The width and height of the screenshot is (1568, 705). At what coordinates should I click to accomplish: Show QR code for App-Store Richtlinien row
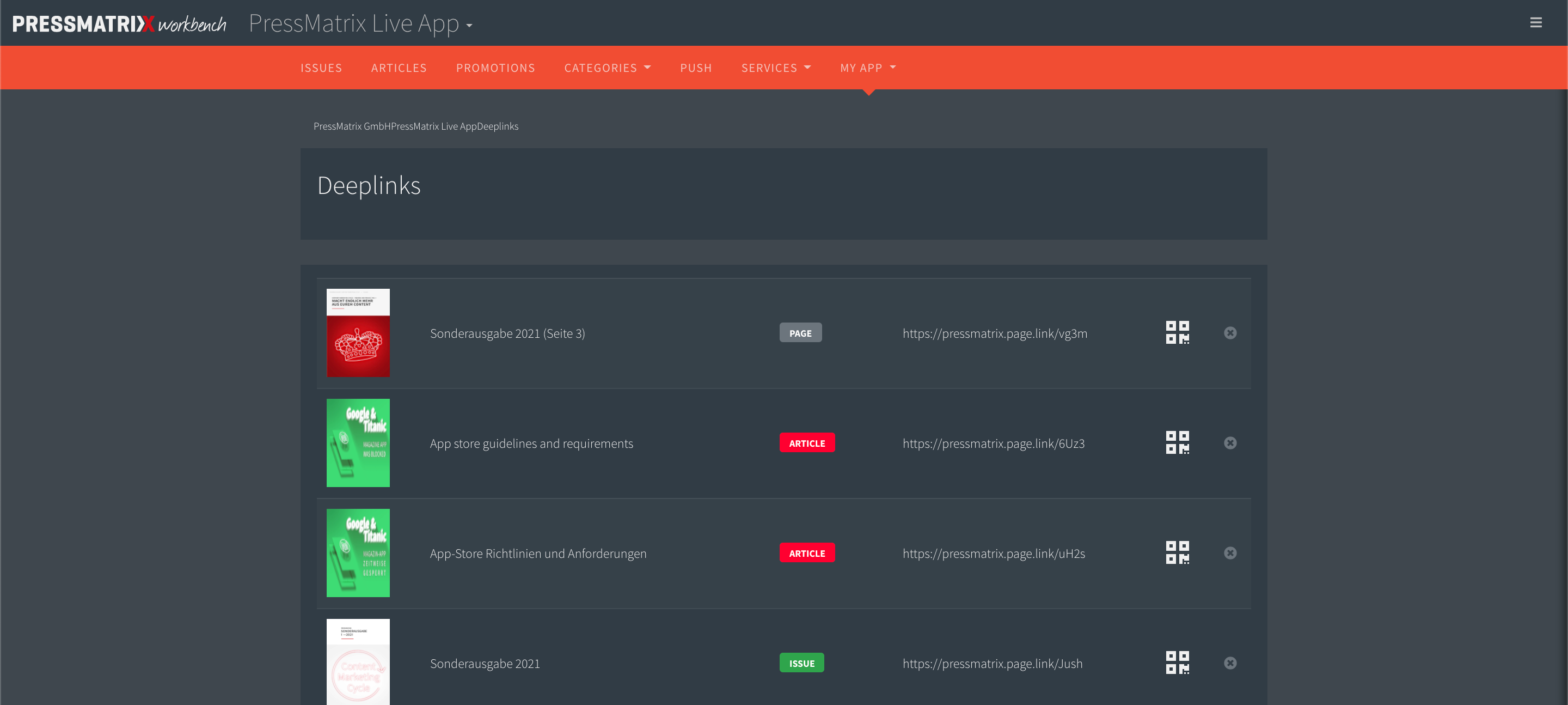tap(1177, 552)
